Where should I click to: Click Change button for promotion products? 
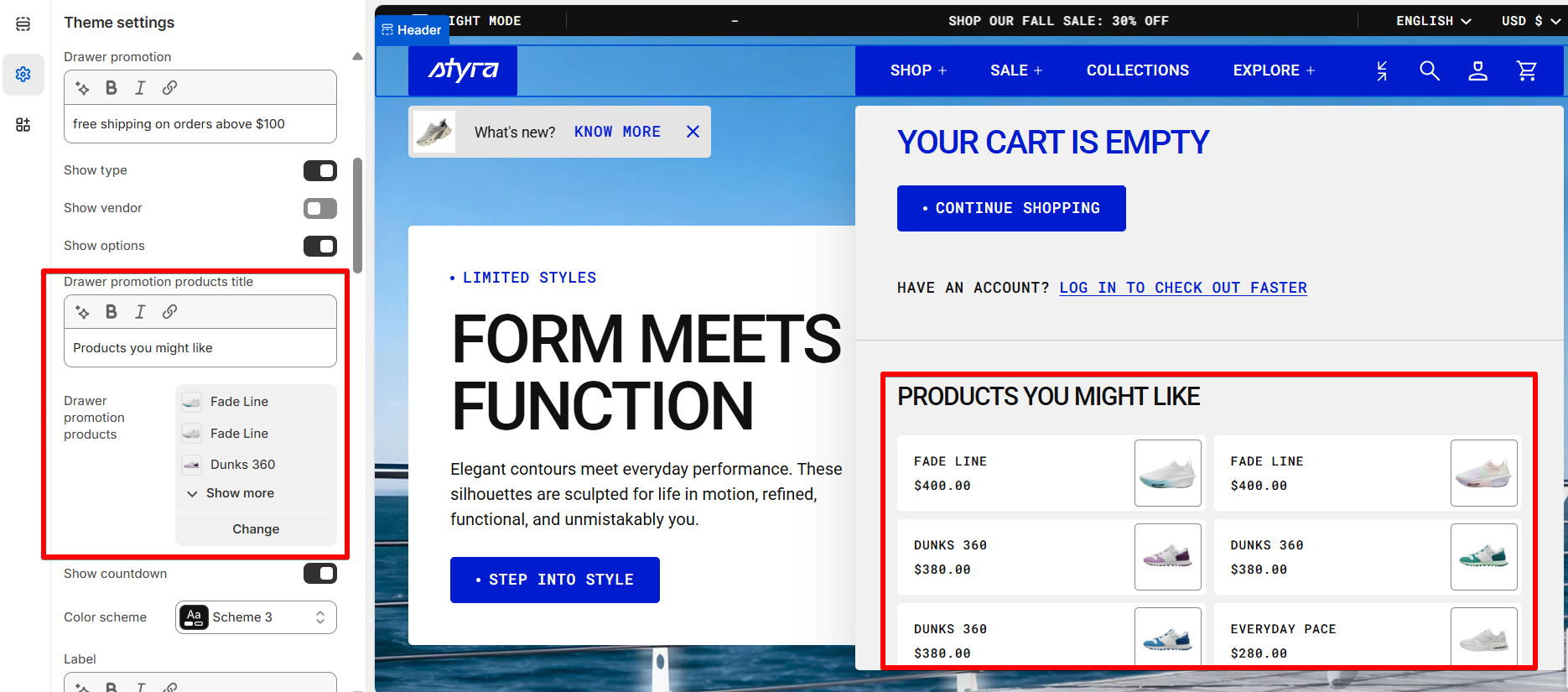tap(256, 529)
